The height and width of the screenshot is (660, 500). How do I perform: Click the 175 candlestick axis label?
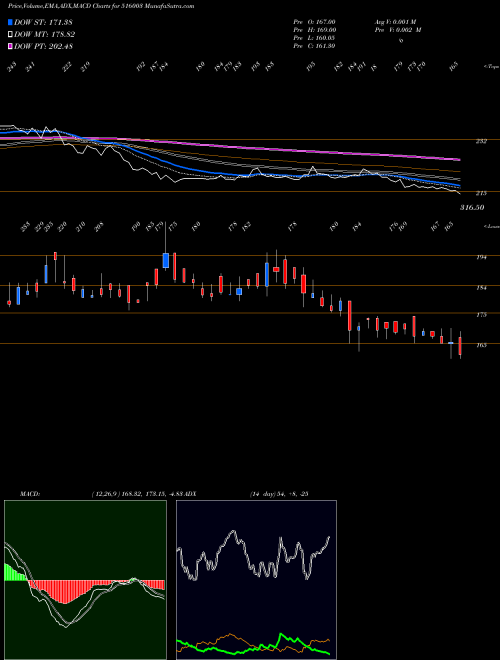(484, 314)
